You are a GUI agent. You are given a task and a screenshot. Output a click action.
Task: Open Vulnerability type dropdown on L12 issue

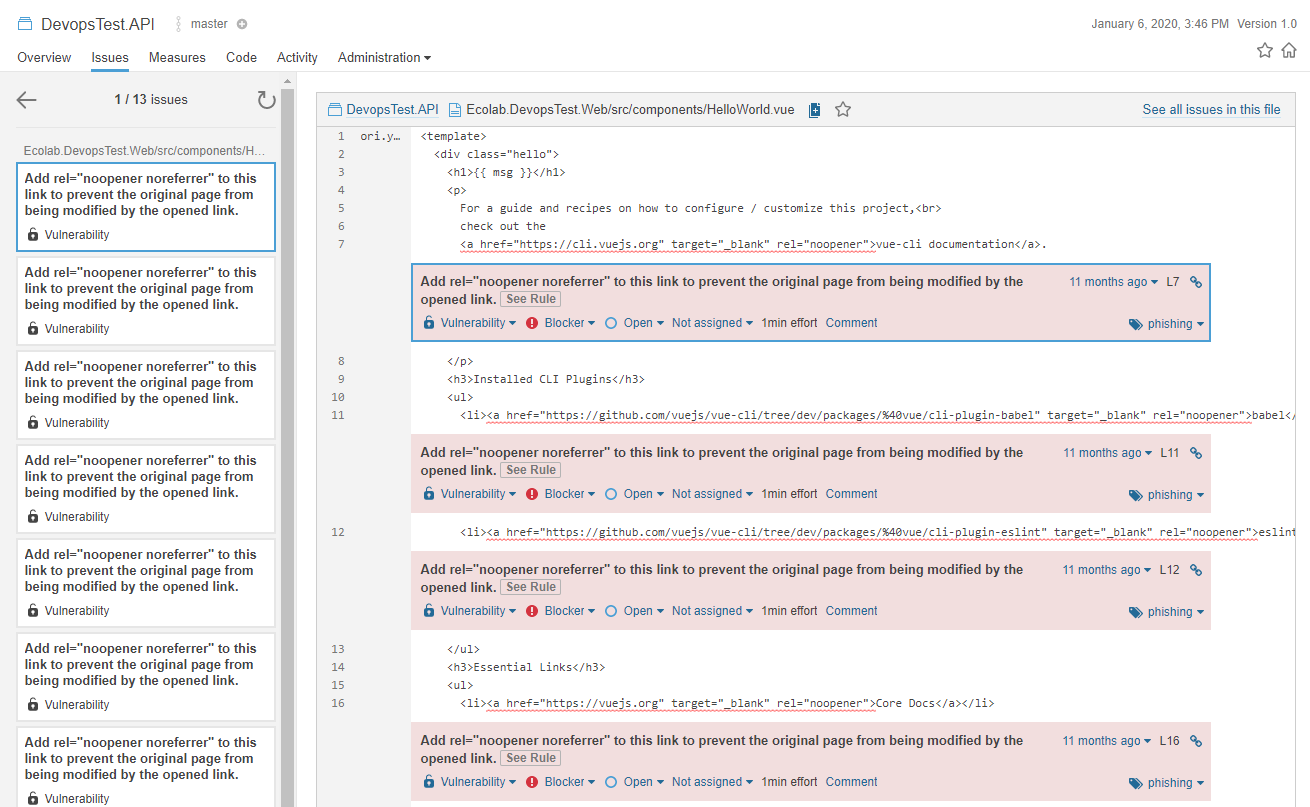[470, 611]
